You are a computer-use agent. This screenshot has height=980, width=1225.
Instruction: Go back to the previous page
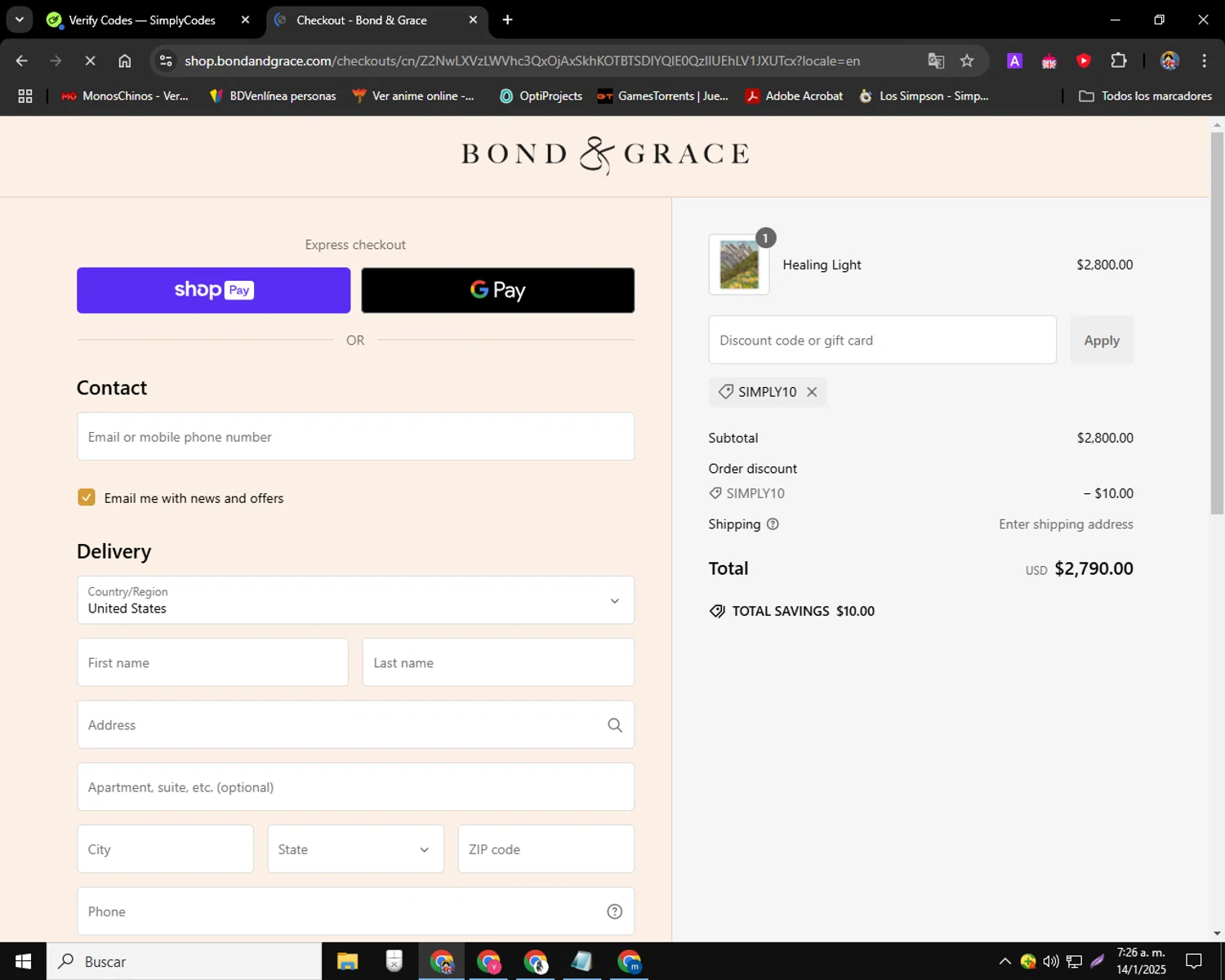pos(22,60)
